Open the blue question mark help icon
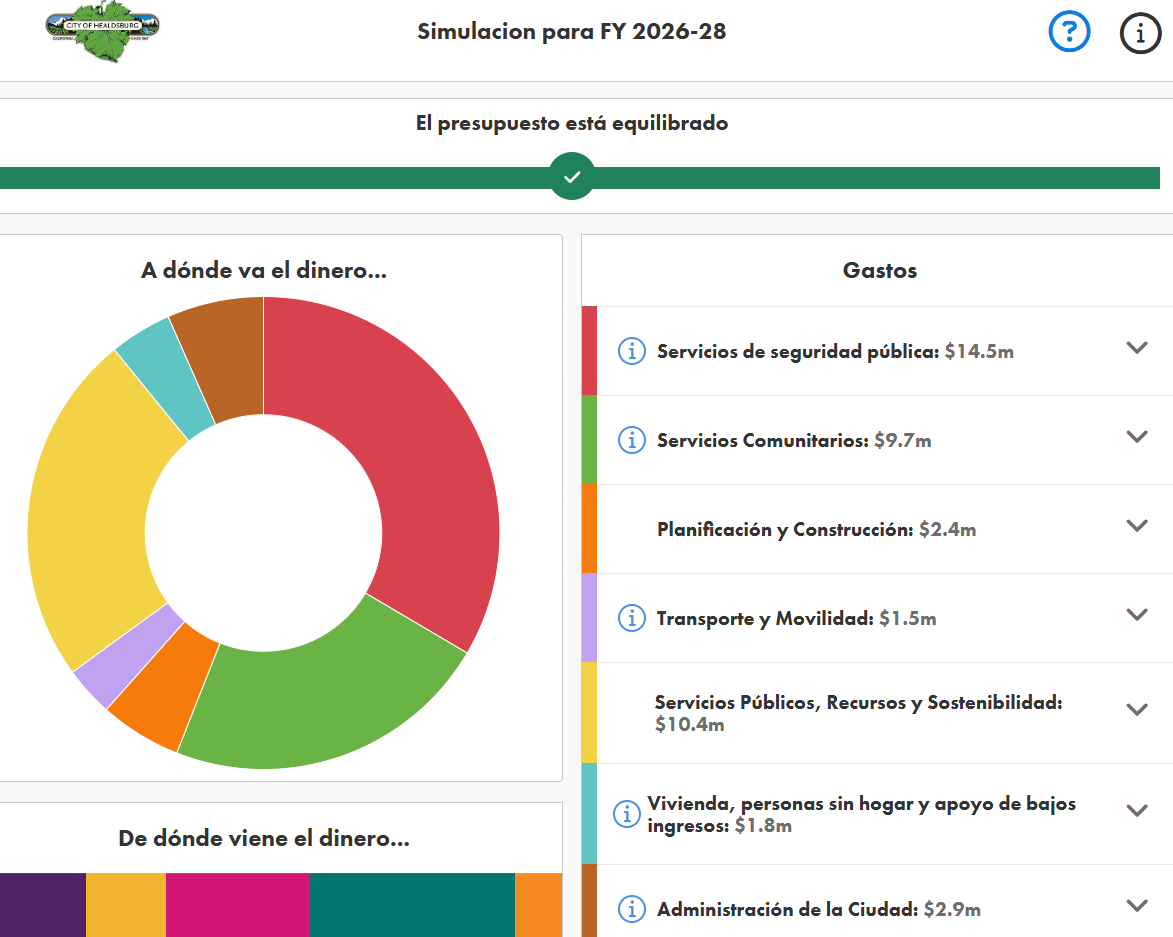 click(1069, 33)
